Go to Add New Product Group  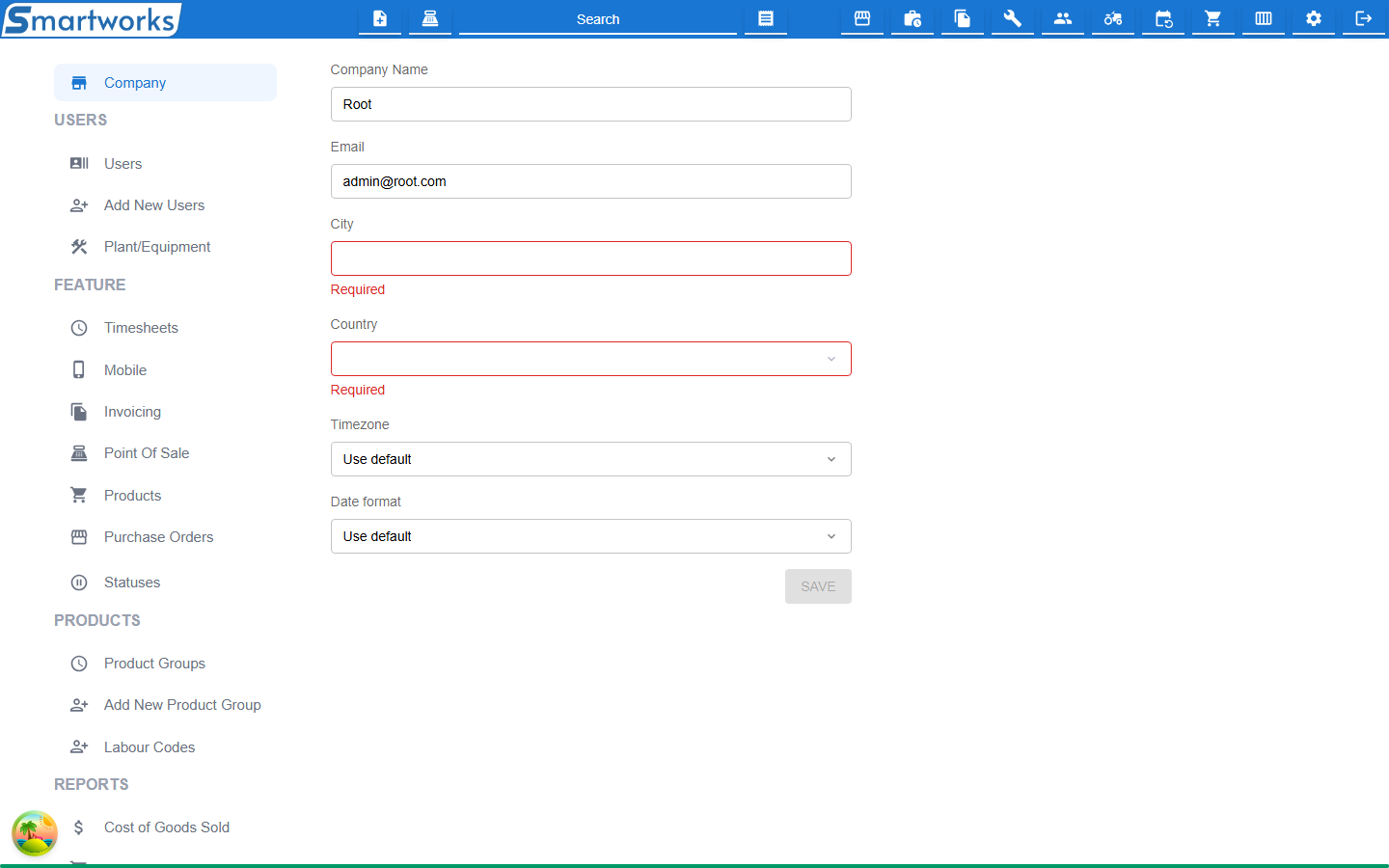point(165,705)
